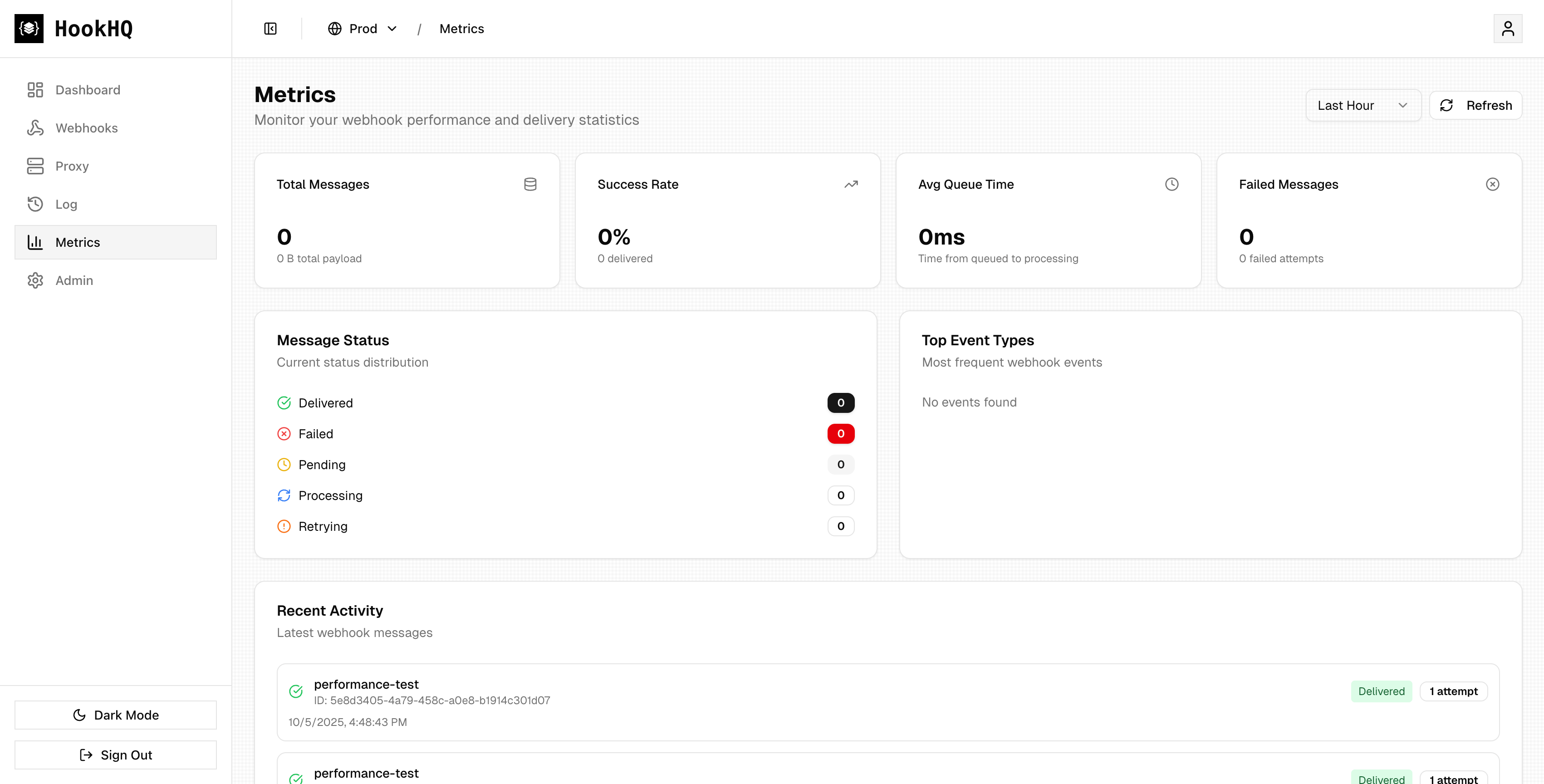Click the 'Recent Activity' heading
The image size is (1544, 784).
(x=330, y=611)
